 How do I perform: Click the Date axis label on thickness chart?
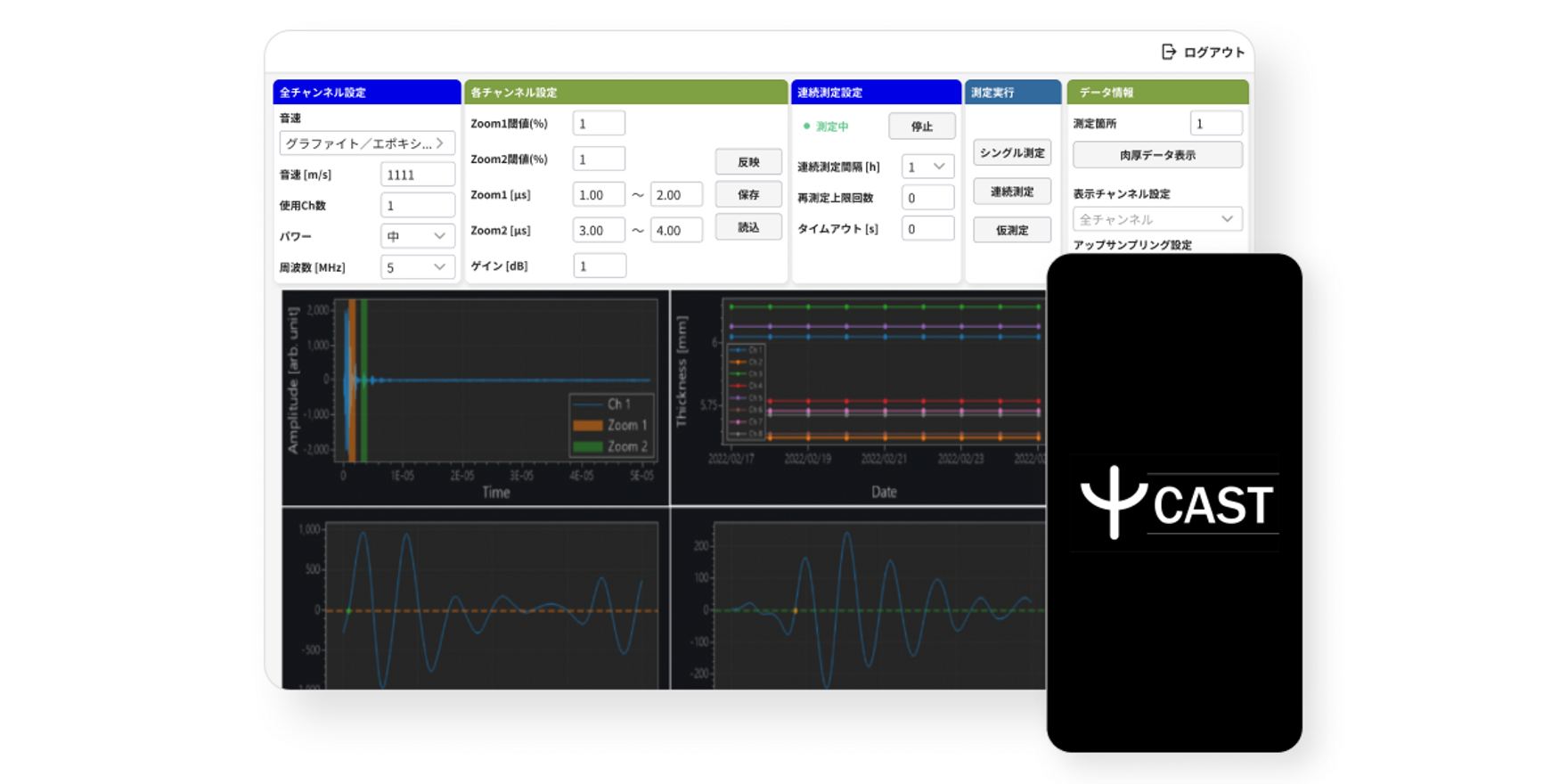(x=884, y=492)
